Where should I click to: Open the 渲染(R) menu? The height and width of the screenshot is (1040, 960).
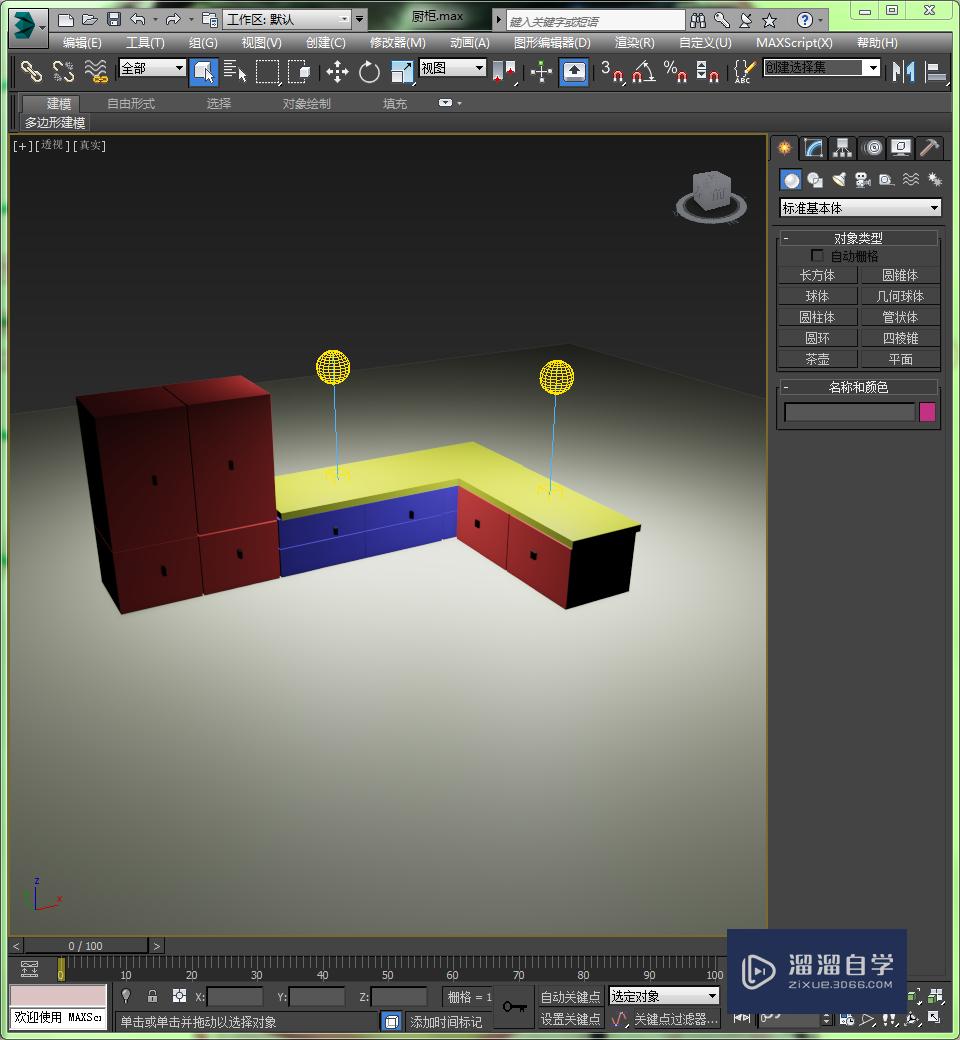pos(634,43)
